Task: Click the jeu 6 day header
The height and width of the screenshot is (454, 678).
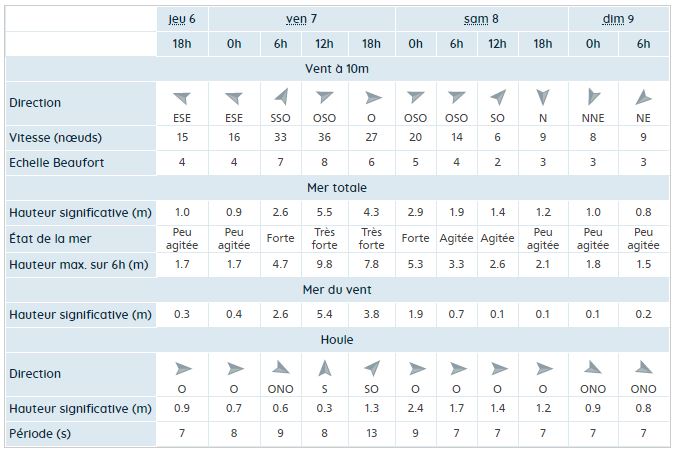Action: pos(182,19)
